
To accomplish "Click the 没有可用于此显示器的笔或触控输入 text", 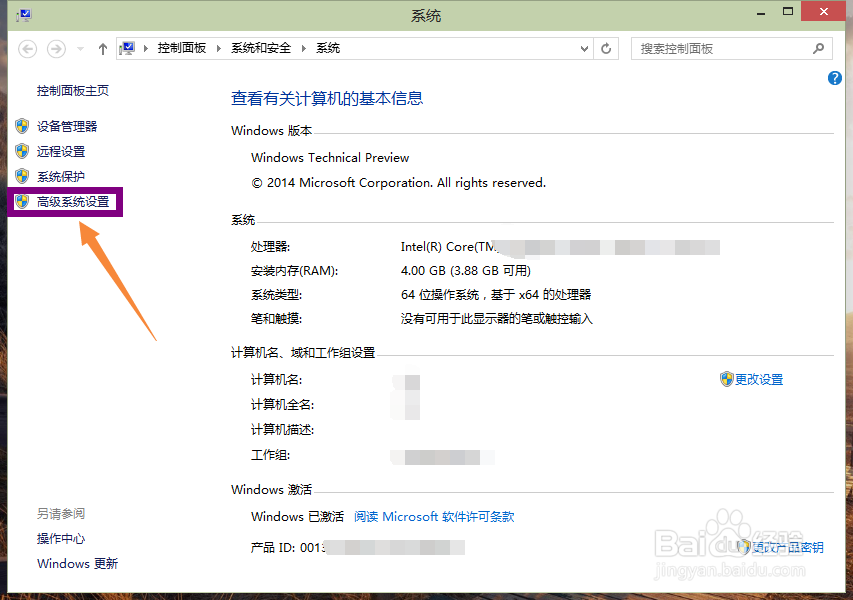I will pyautogui.click(x=497, y=319).
